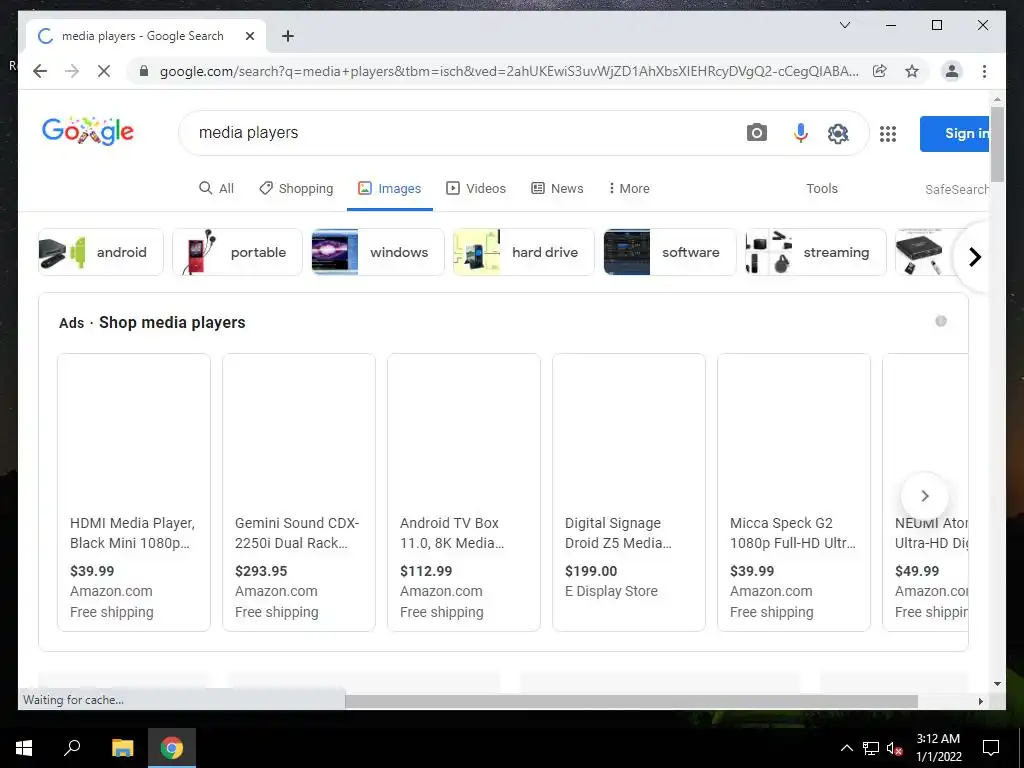Open File Explorer from taskbar
Viewport: 1024px width, 768px height.
click(x=122, y=748)
